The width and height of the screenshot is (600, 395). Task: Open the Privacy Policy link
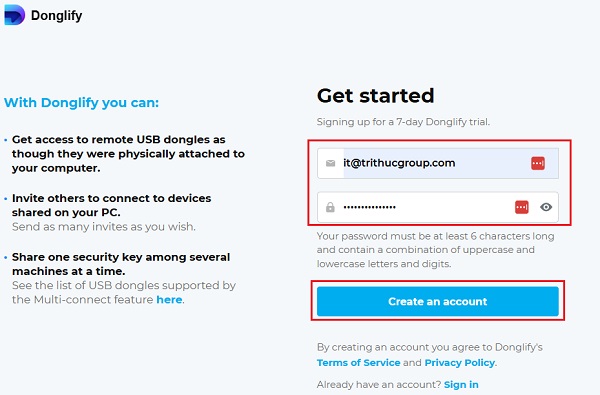tap(460, 362)
